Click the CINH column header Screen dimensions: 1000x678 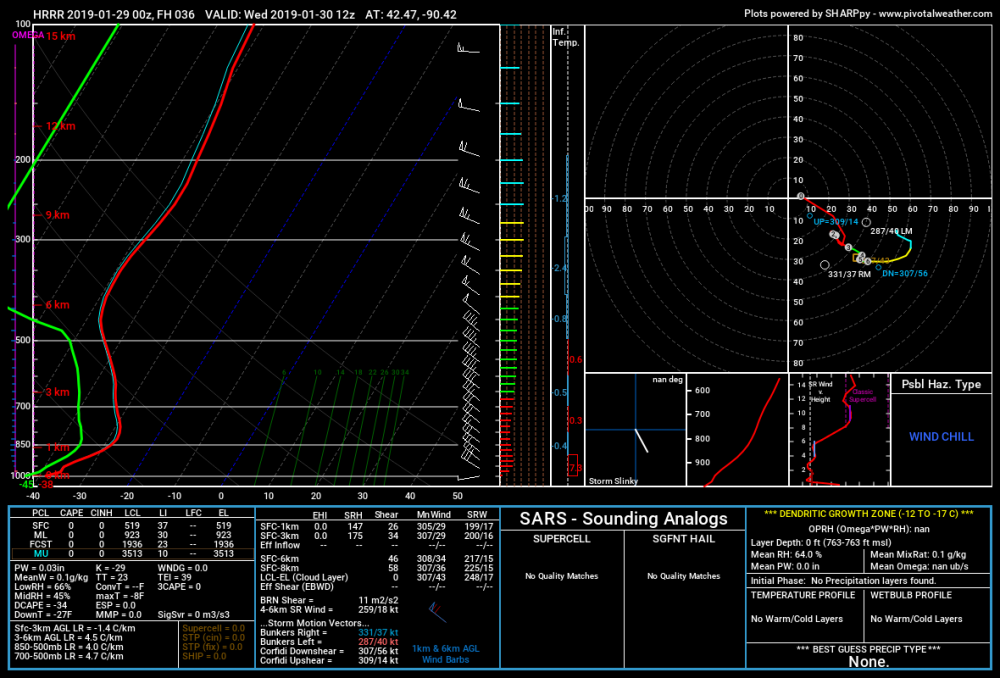tap(101, 513)
